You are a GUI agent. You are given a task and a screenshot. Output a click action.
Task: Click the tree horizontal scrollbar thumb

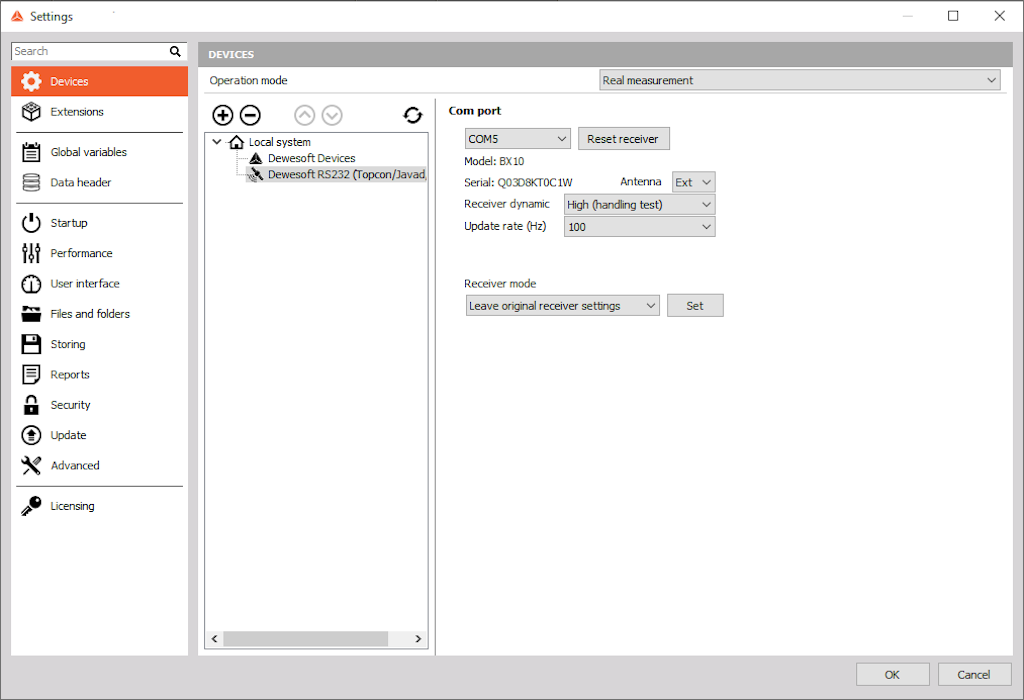click(x=306, y=639)
